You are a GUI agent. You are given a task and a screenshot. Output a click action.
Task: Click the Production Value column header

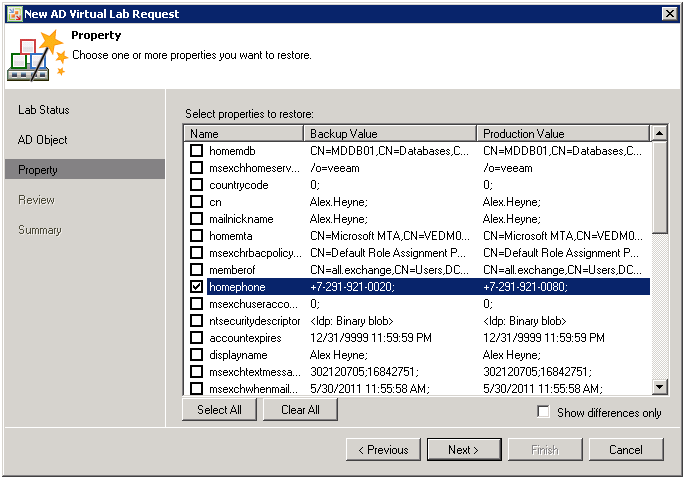coord(563,133)
